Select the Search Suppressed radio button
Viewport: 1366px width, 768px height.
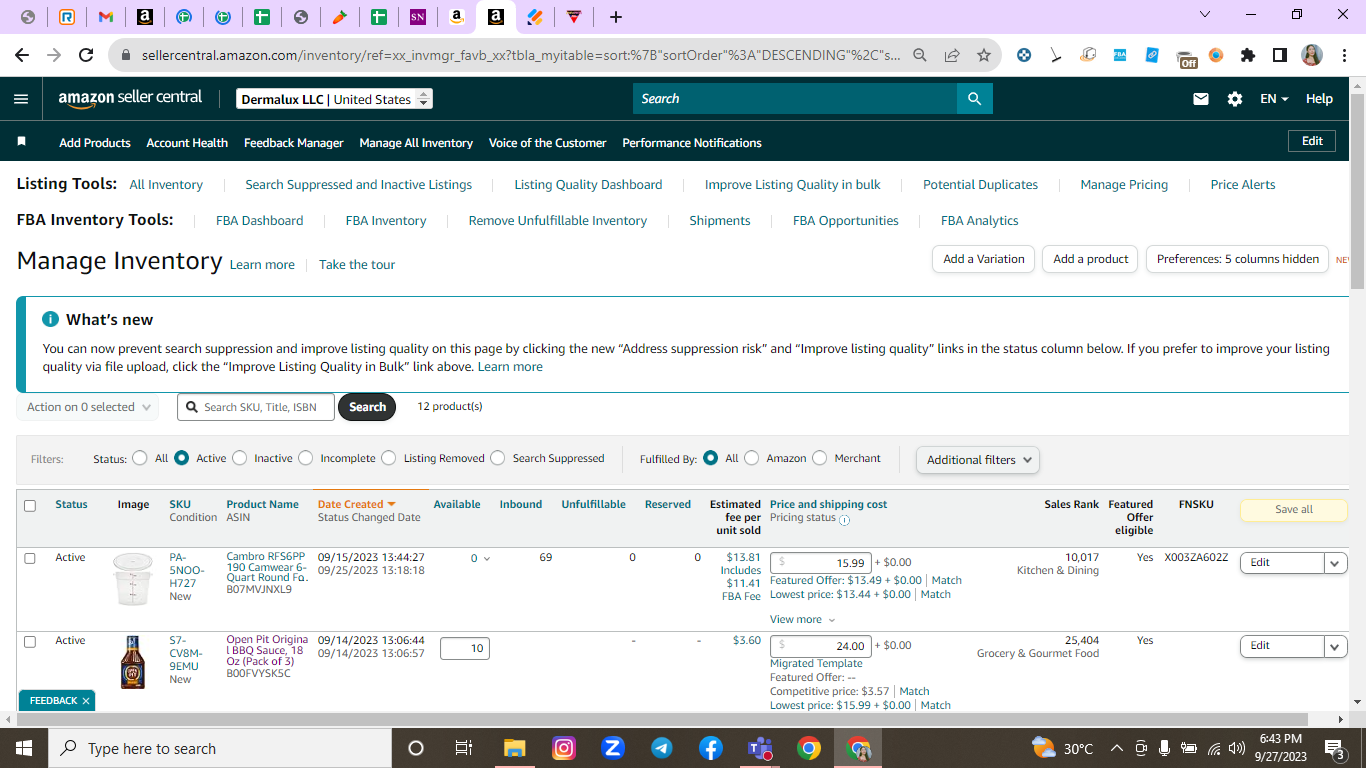point(498,458)
